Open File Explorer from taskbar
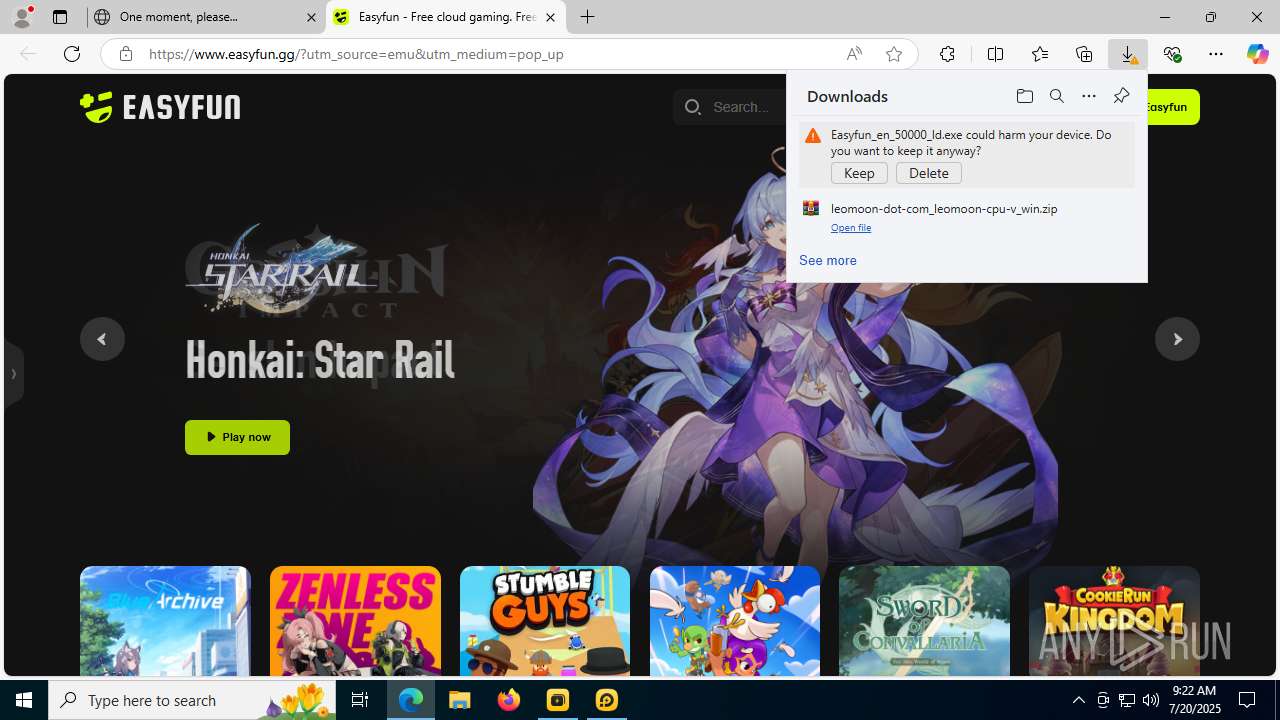 (x=460, y=700)
